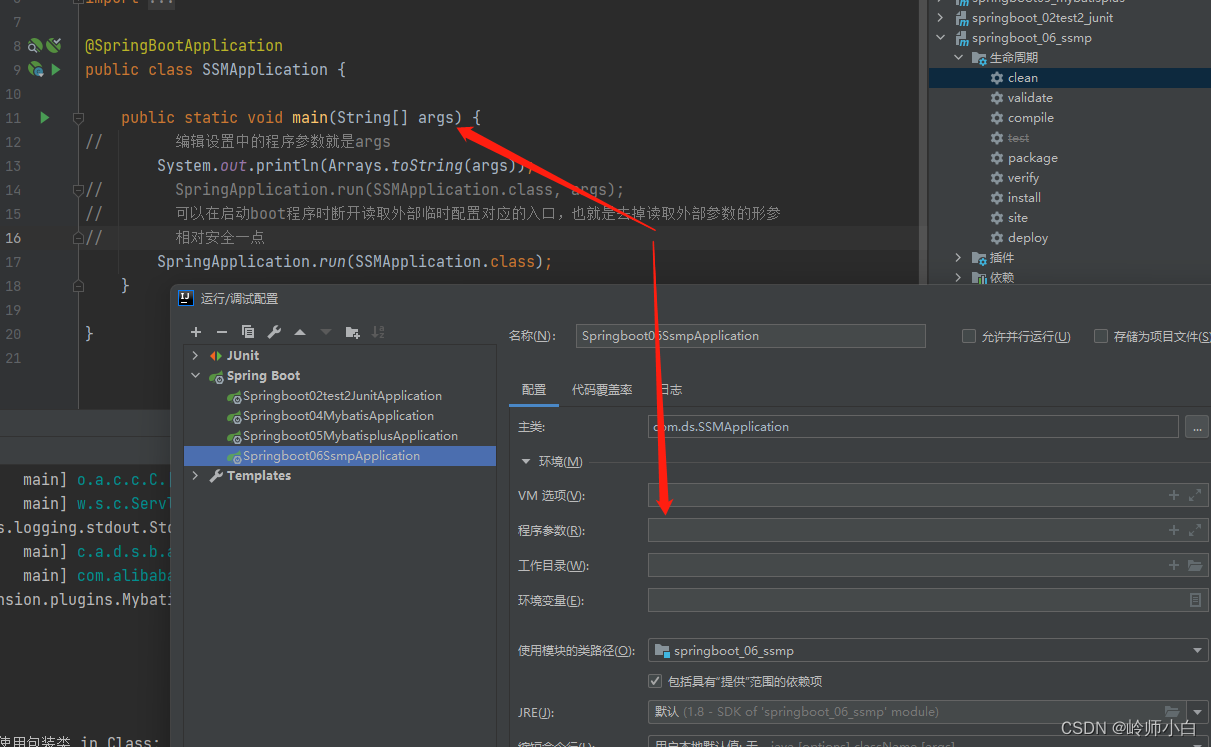The width and height of the screenshot is (1211, 747).
Task: Copy the selected run configuration
Action: [249, 331]
